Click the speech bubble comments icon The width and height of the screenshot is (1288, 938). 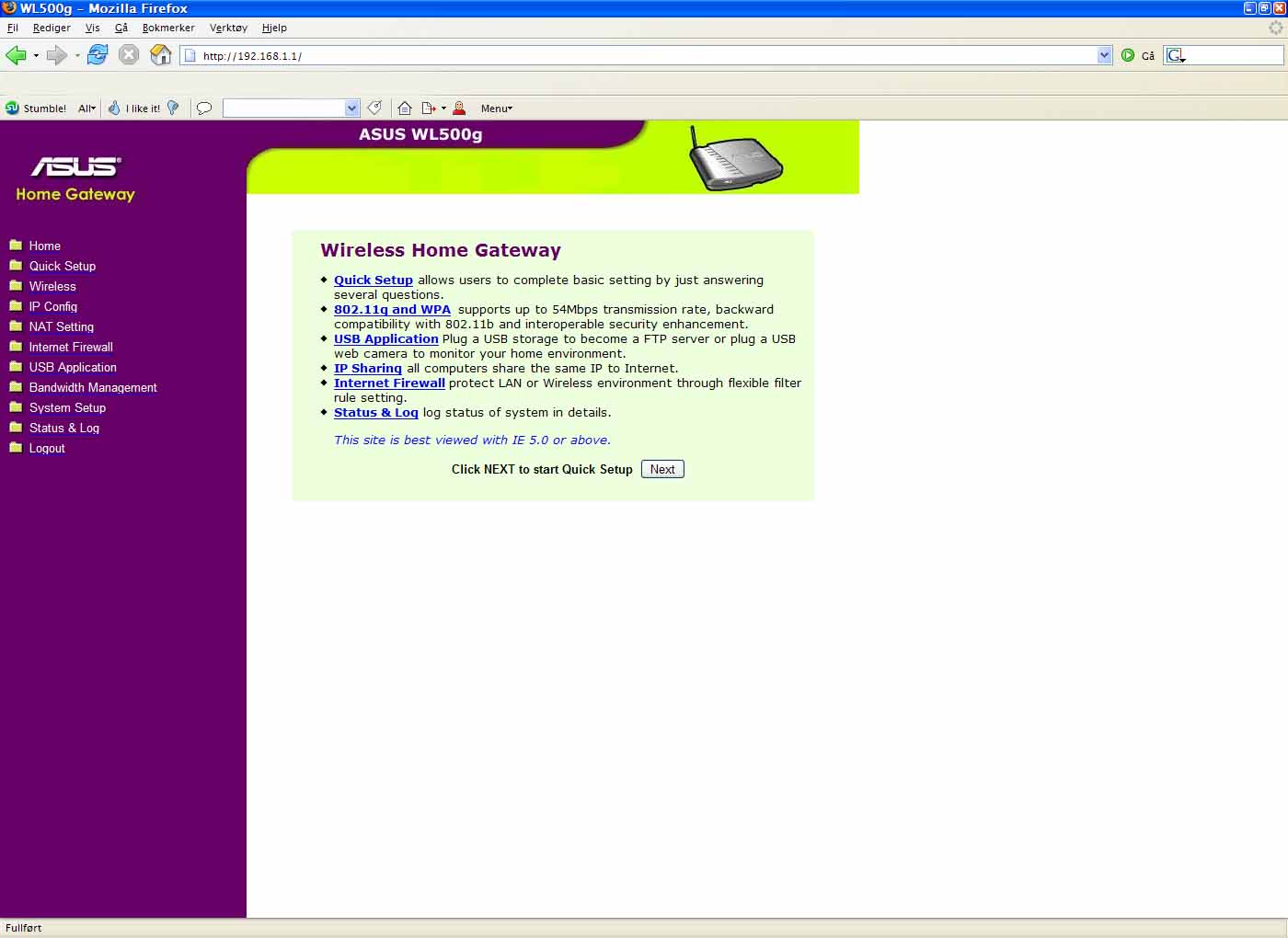204,109
